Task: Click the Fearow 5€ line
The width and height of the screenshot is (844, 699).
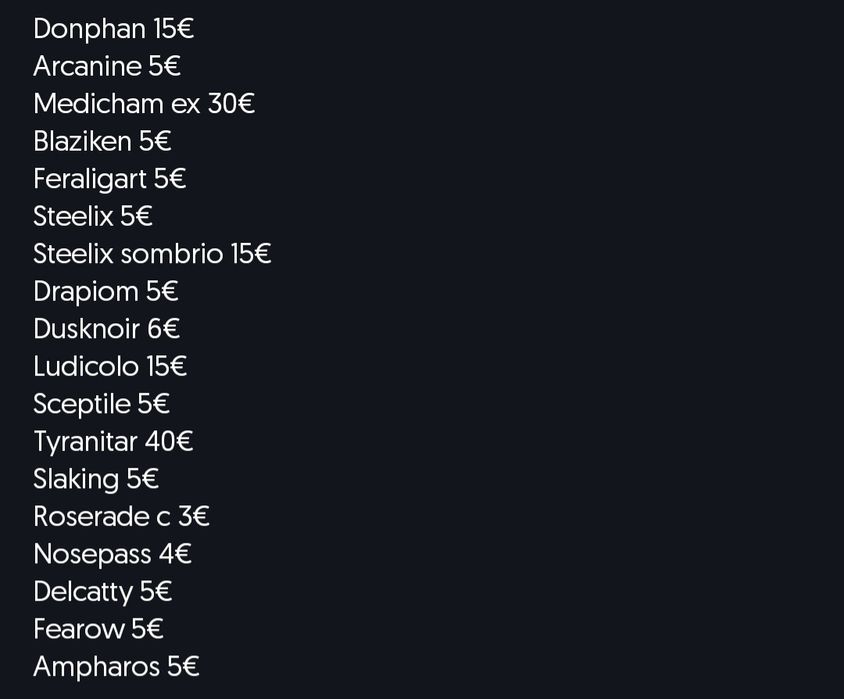Action: pos(98,629)
